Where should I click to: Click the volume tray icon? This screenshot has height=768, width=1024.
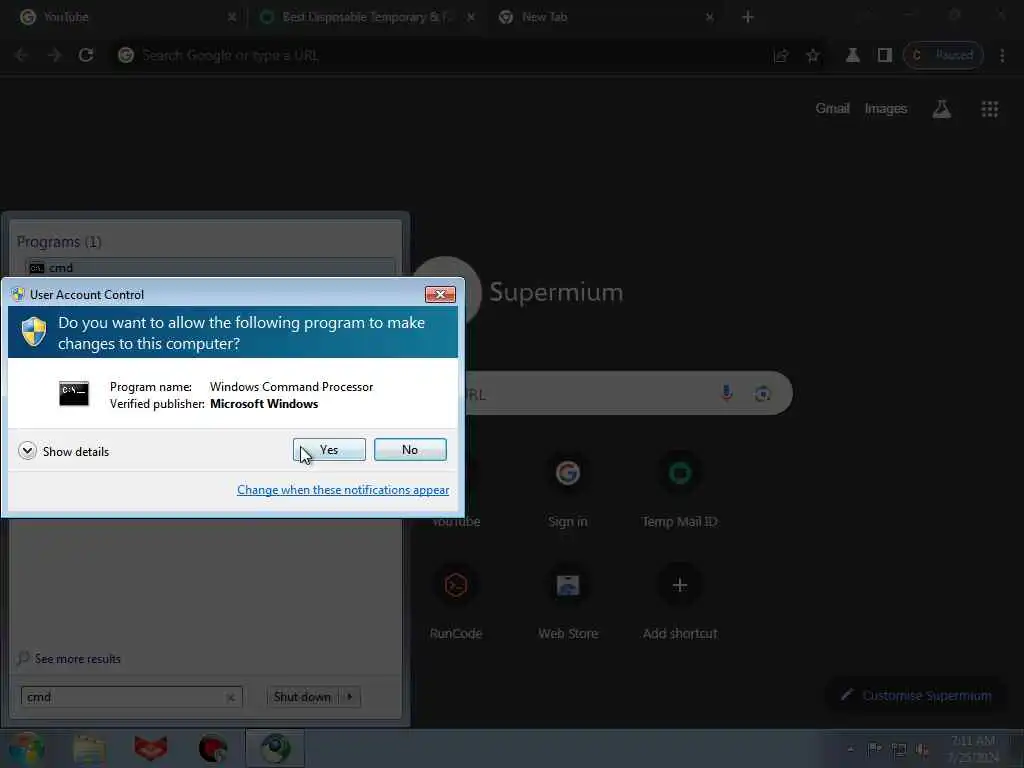(922, 750)
